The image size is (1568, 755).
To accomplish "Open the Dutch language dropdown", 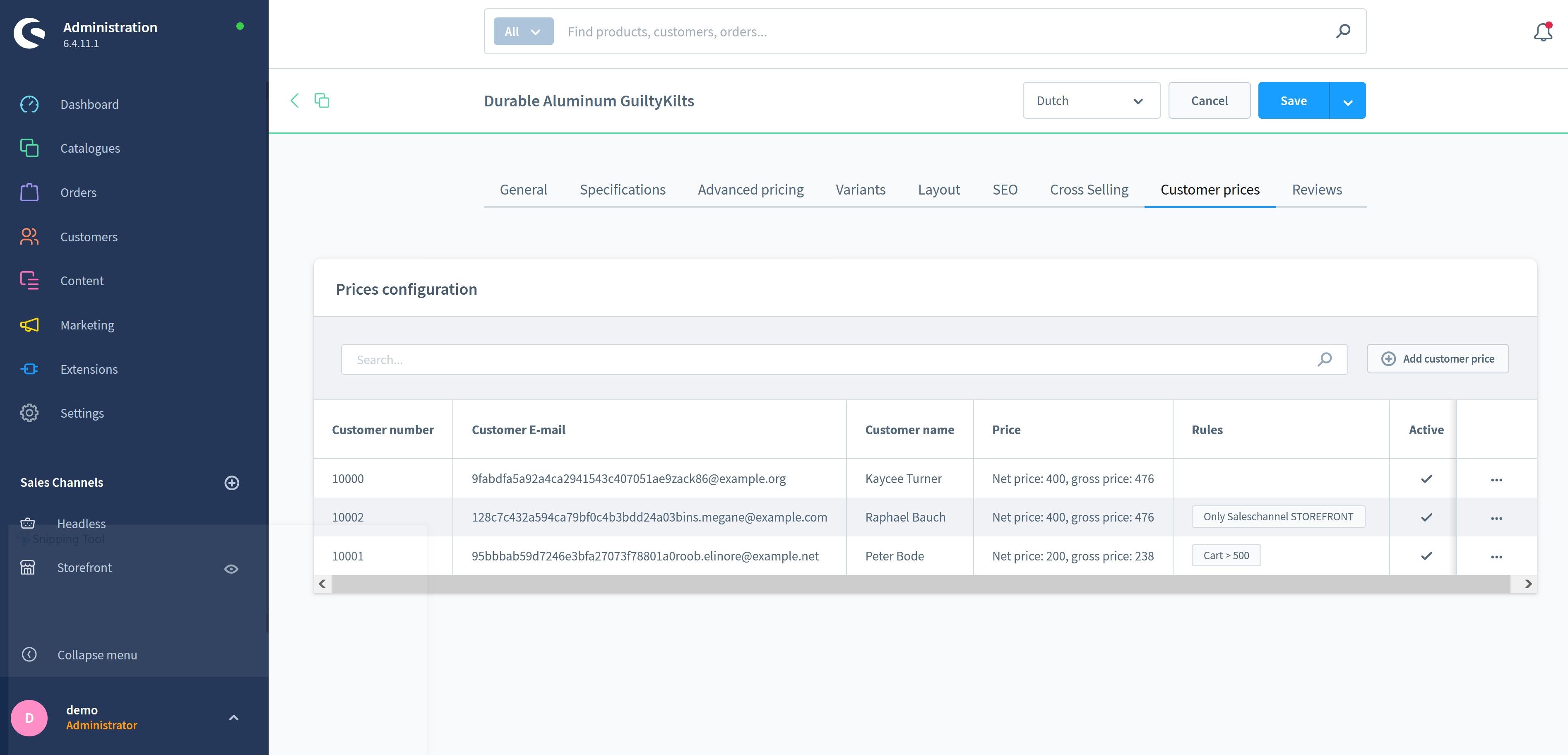I will coord(1092,101).
